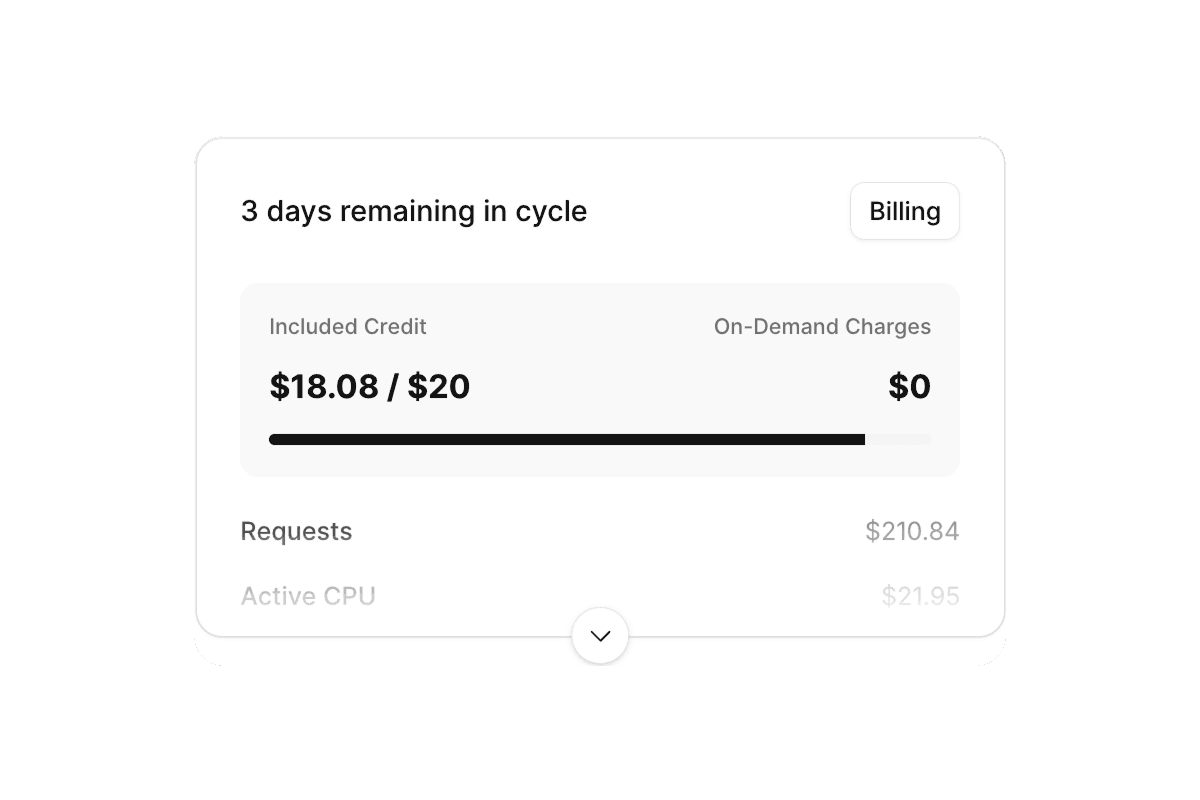Select the $18.08 / $20 credit amount
1200x800 pixels.
(369, 387)
